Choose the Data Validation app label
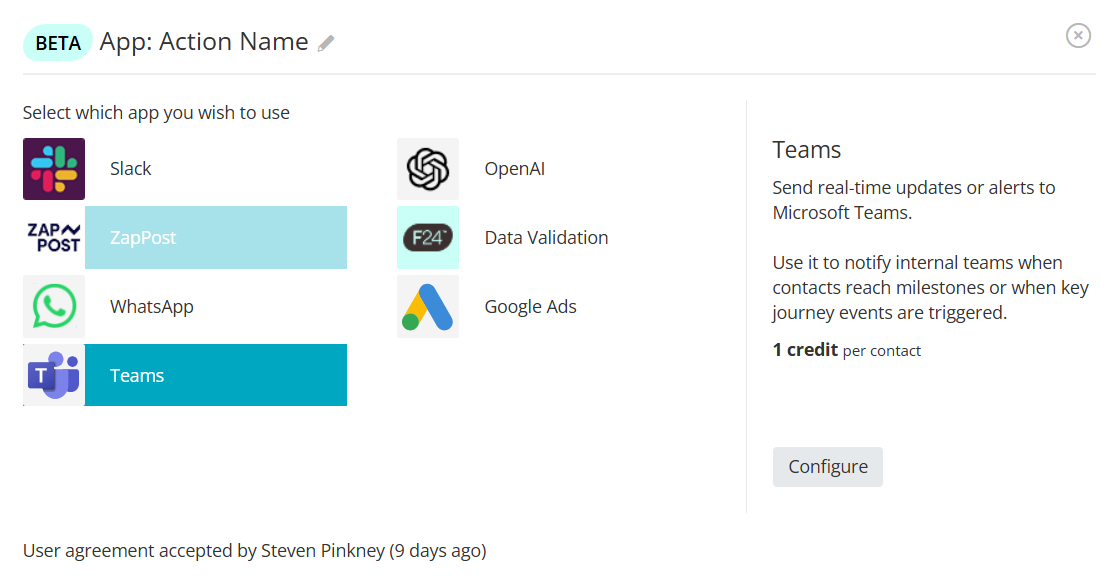Image resolution: width=1117 pixels, height=587 pixels. [x=546, y=238]
